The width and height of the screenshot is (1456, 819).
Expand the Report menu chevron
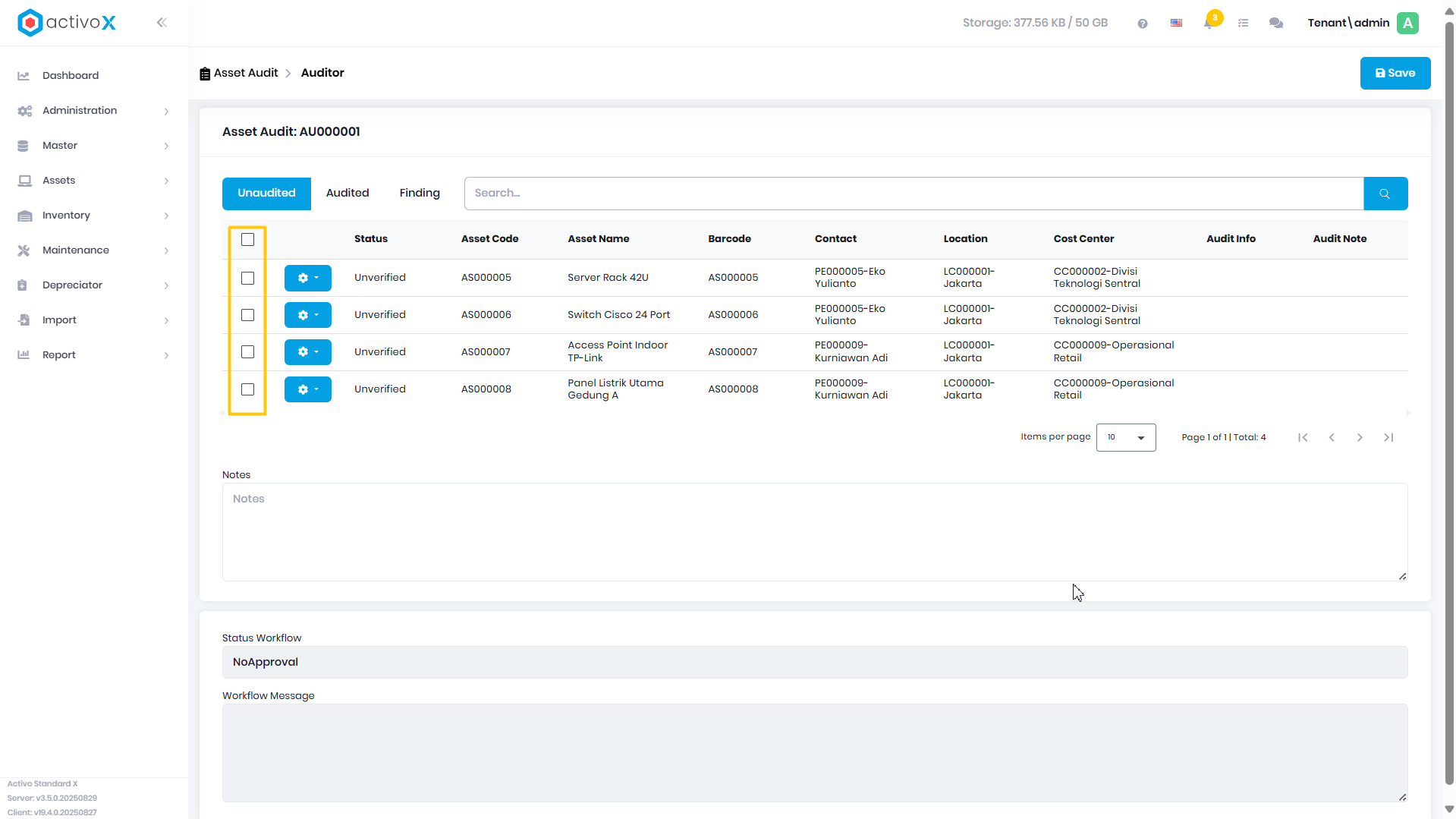pos(166,356)
